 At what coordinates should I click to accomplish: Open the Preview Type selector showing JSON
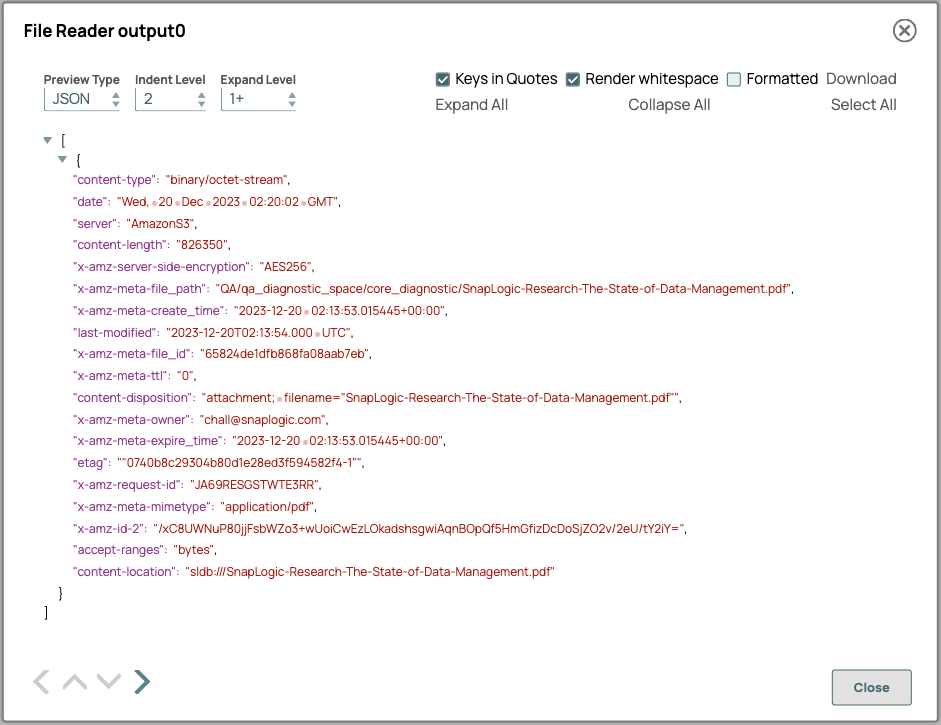coord(75,99)
